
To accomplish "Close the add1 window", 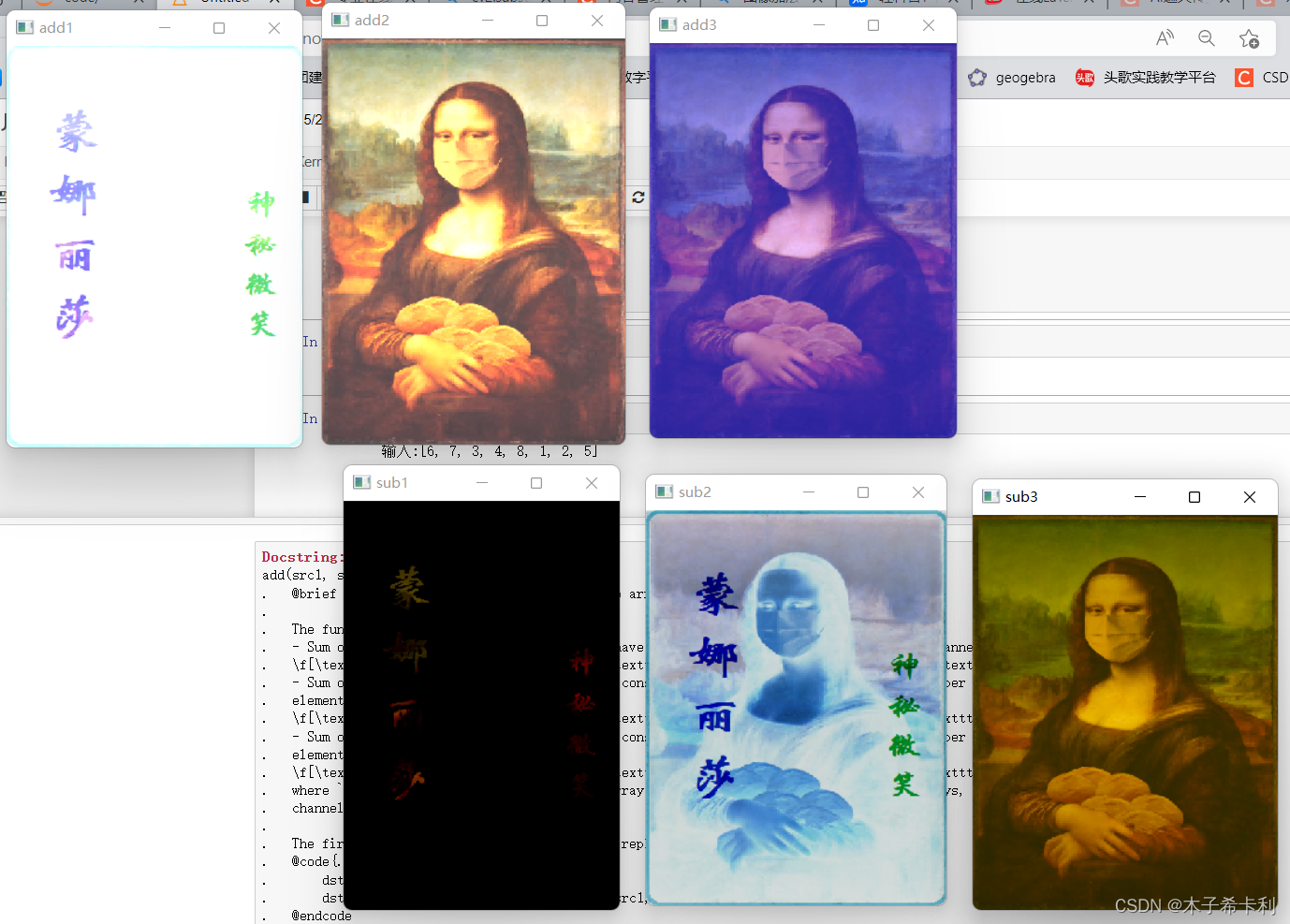I will (x=274, y=28).
